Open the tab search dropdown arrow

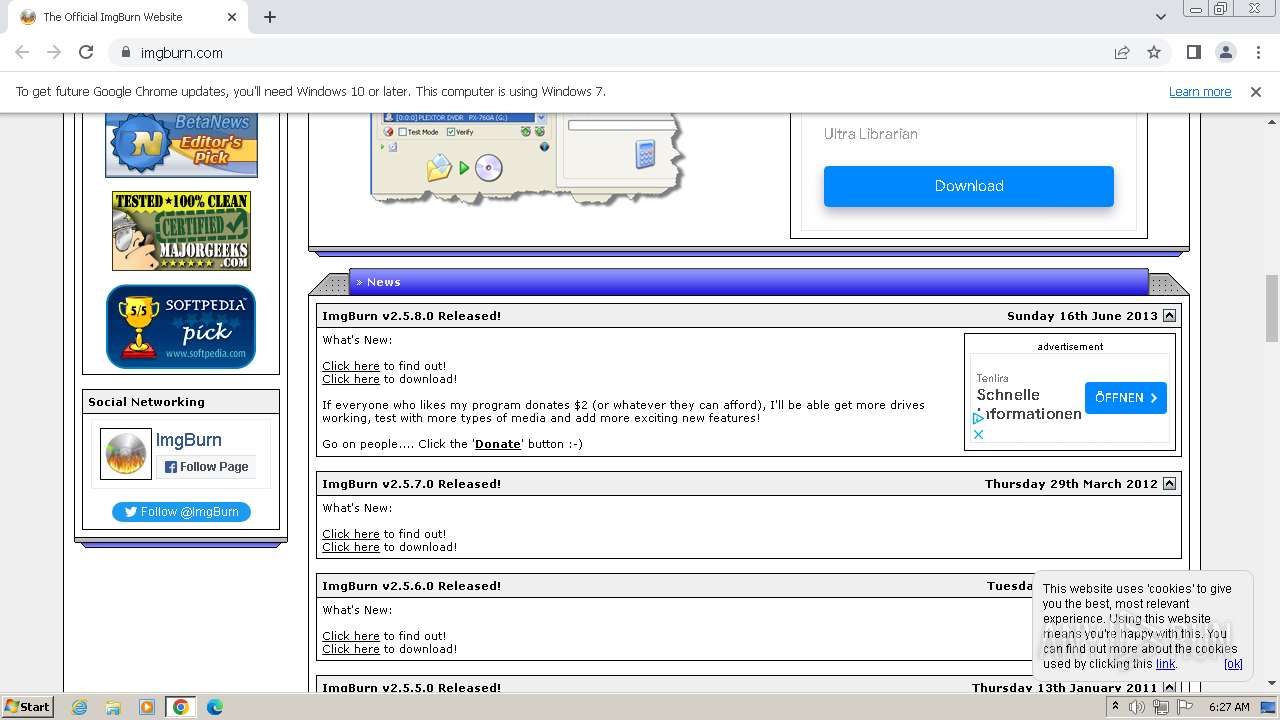(1161, 17)
